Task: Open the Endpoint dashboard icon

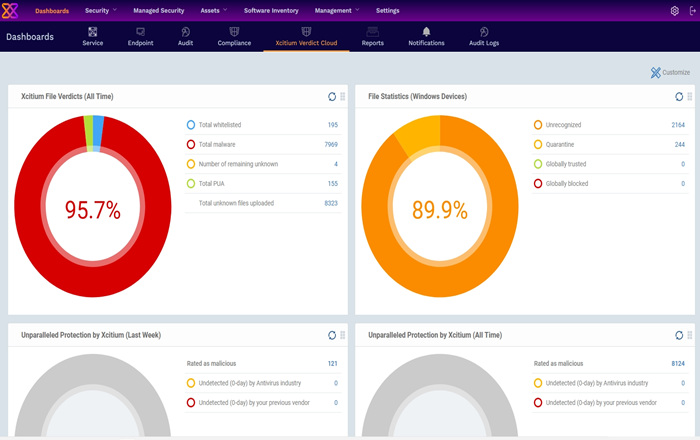Action: tap(140, 32)
